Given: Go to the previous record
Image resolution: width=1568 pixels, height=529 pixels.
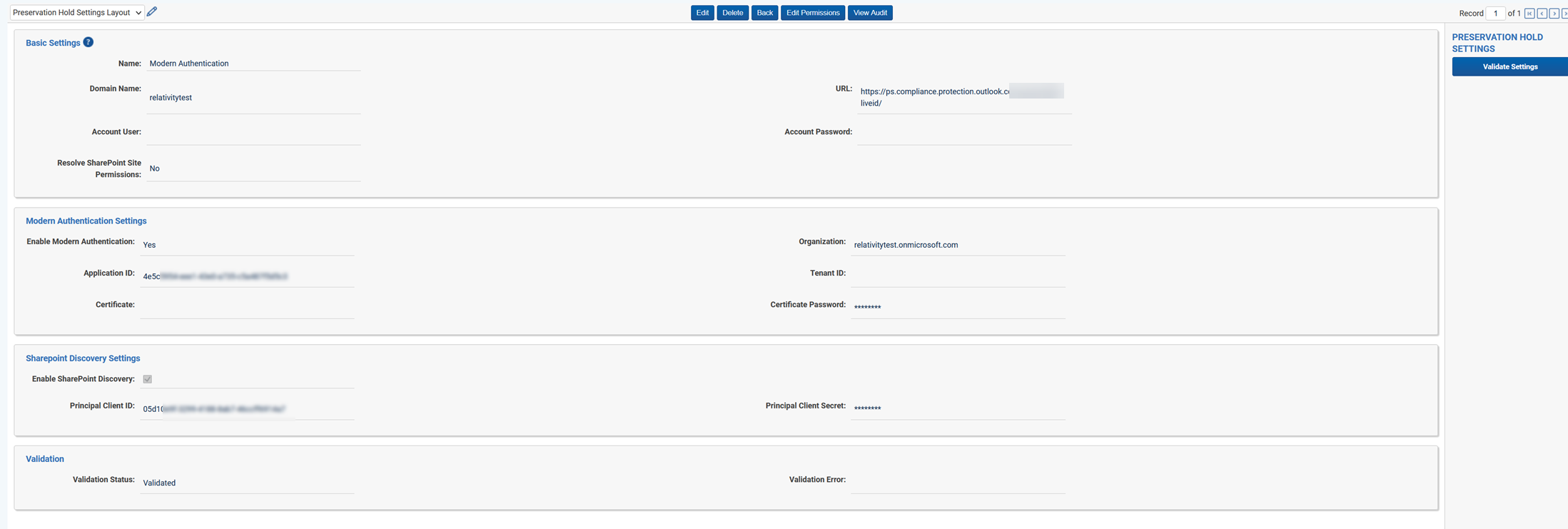Looking at the screenshot, I should pos(1542,14).
